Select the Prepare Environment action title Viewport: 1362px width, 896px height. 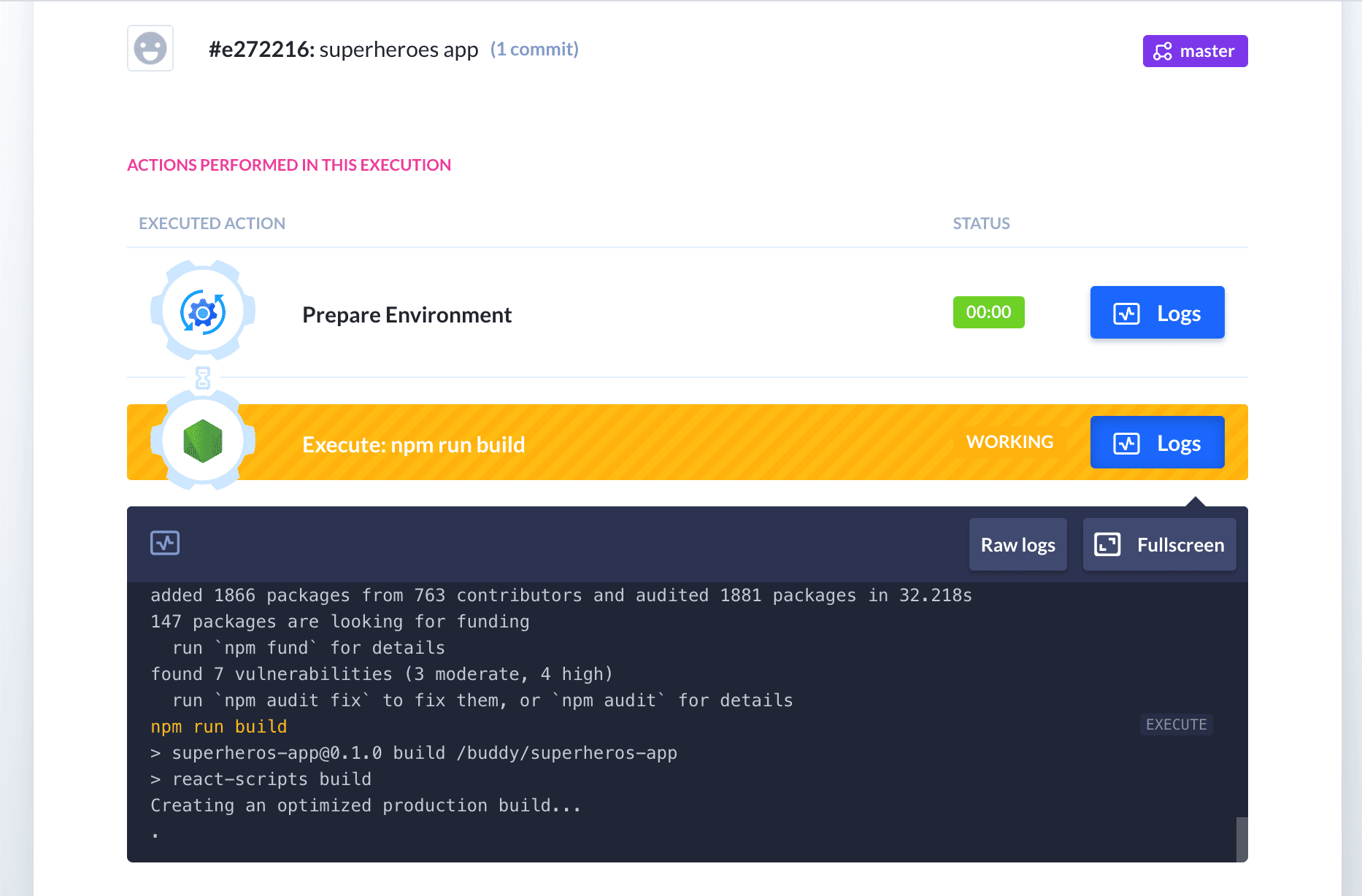[407, 314]
